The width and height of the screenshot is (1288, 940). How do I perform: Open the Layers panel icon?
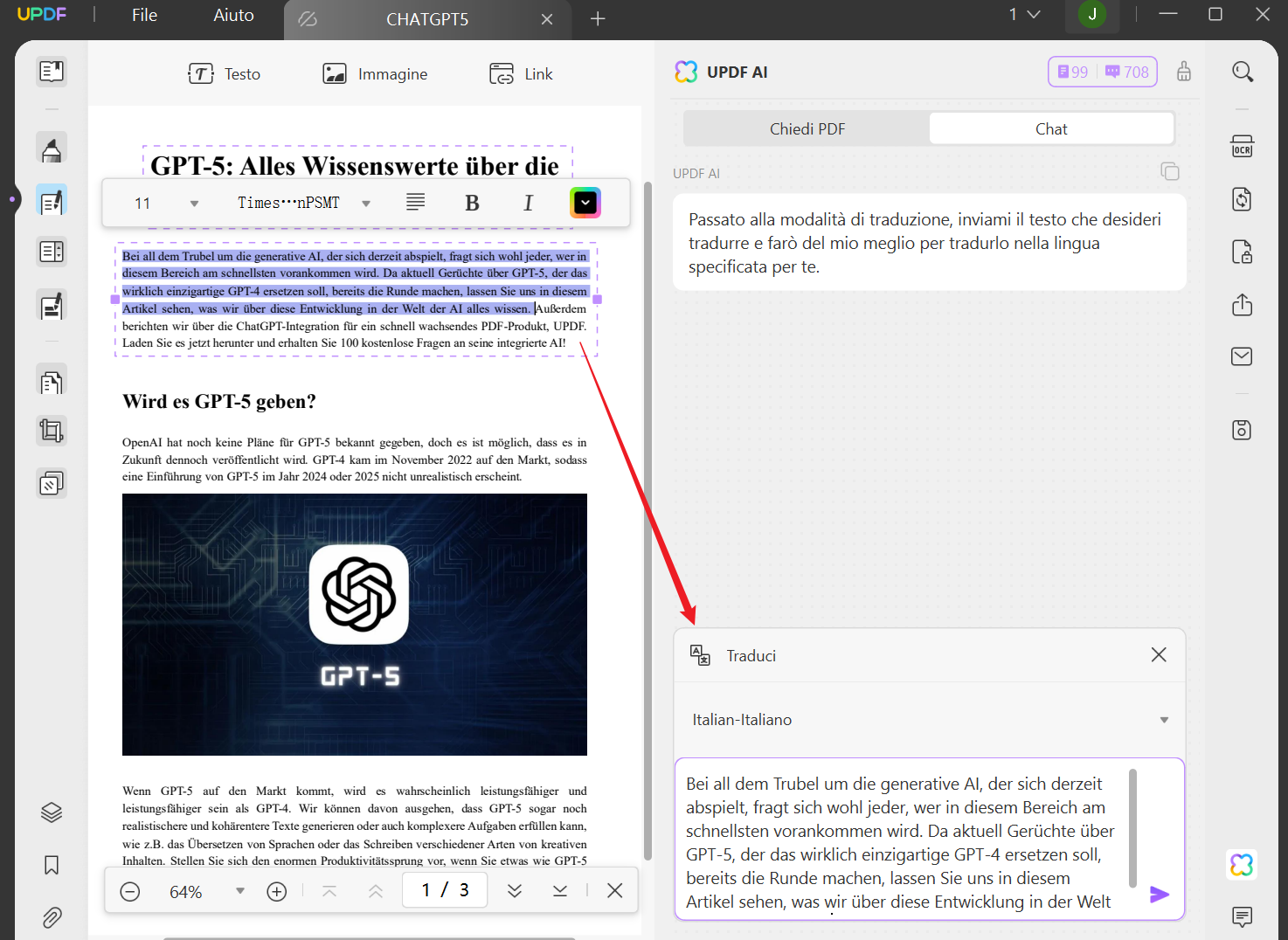coord(52,812)
